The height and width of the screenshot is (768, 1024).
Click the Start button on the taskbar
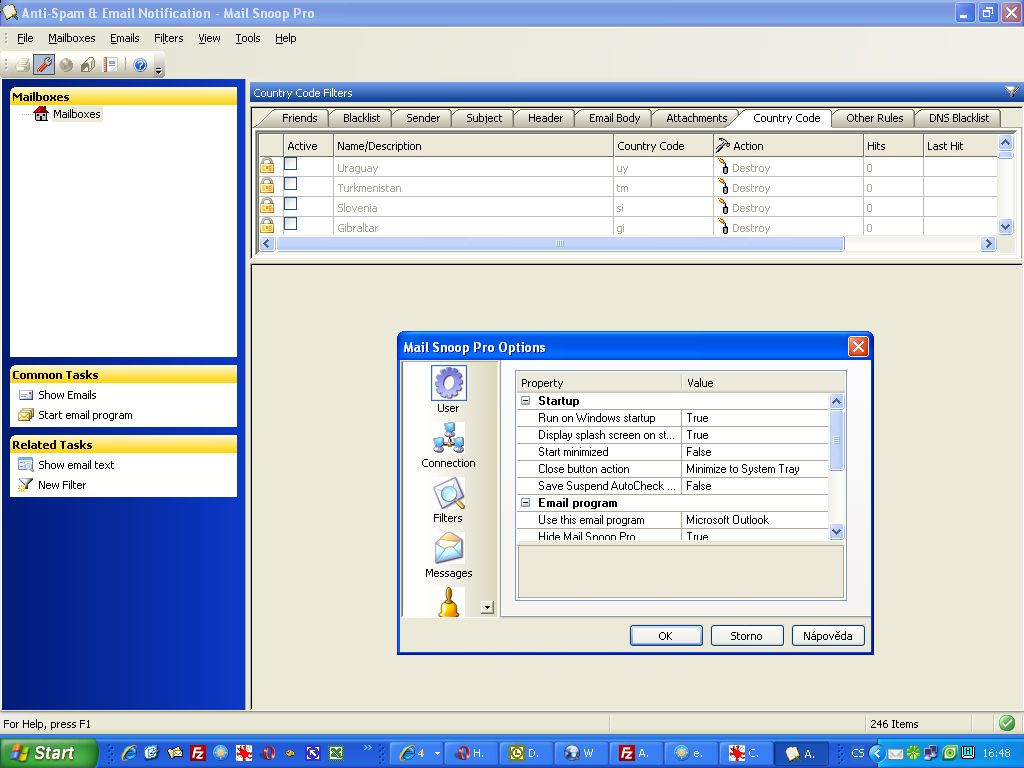48,753
